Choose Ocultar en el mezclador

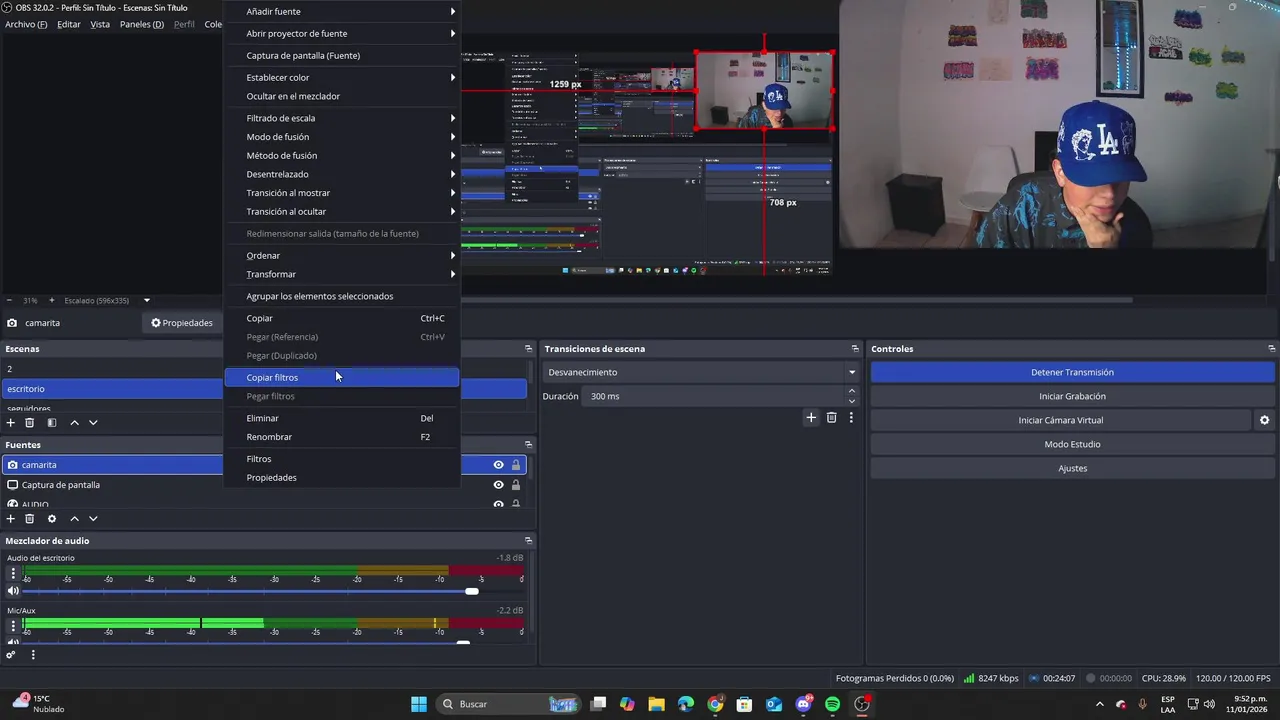[341, 96]
